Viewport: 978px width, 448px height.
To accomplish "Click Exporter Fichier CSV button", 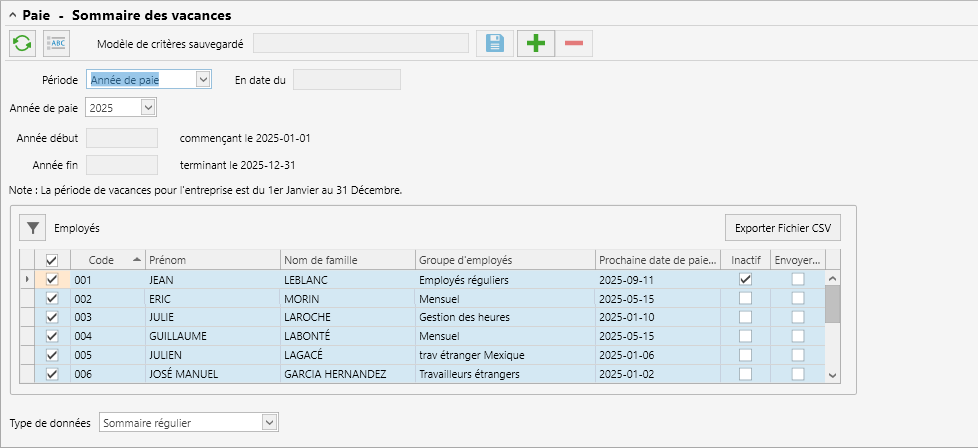I will [x=783, y=228].
